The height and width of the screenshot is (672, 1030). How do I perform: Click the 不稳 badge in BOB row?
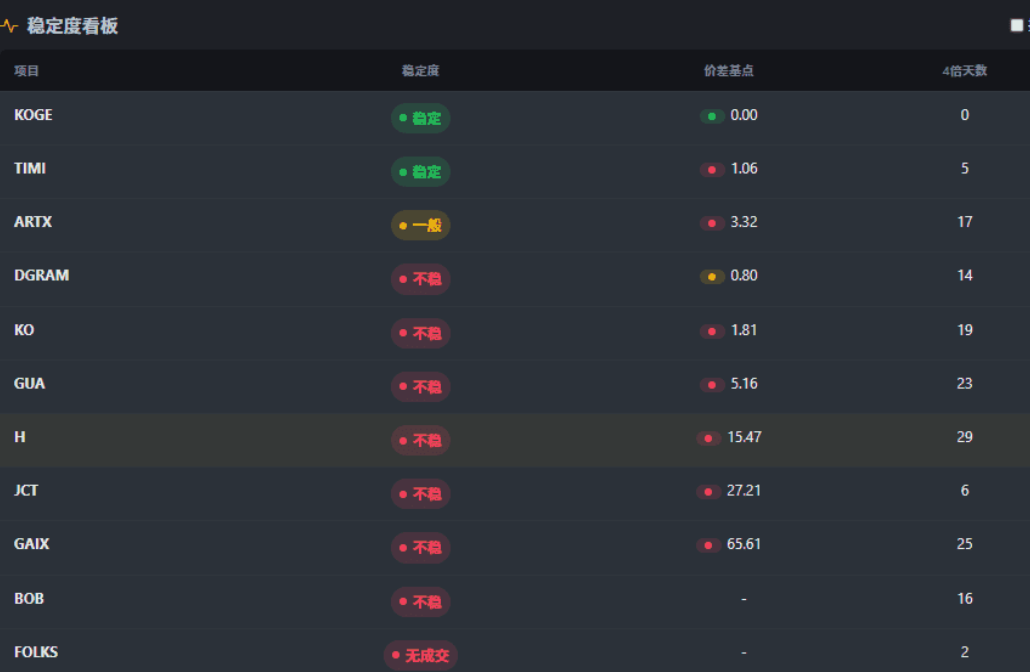coord(421,602)
